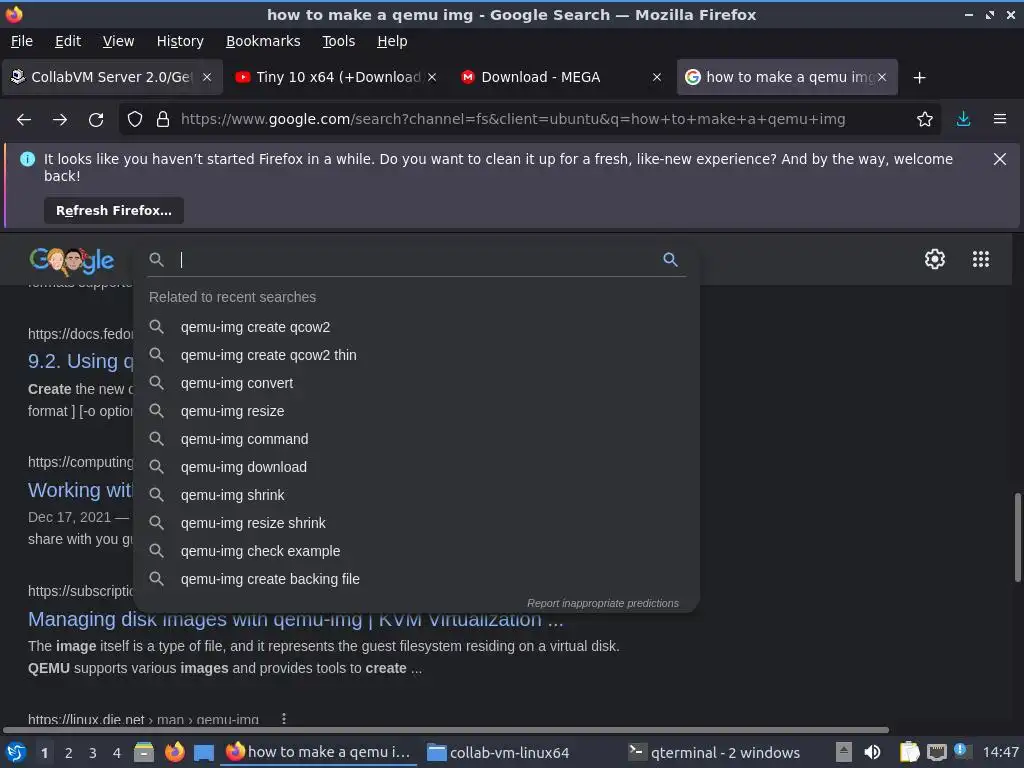Select suggestion qemu-img resize shrink

[416, 523]
